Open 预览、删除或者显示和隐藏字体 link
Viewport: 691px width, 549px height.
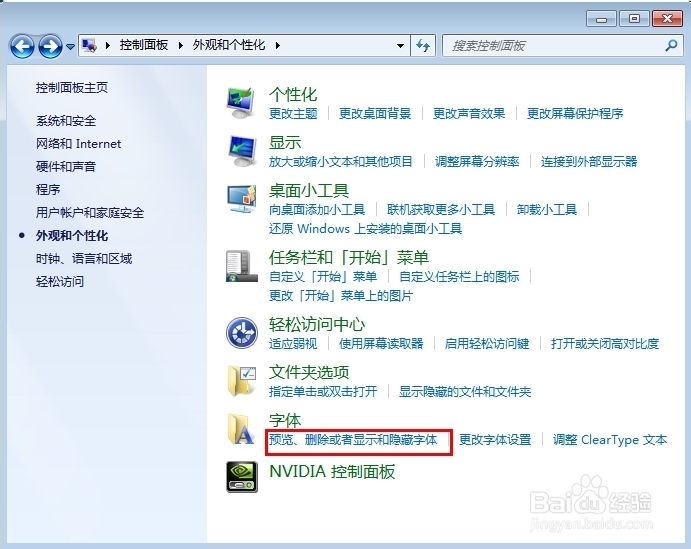point(353,440)
